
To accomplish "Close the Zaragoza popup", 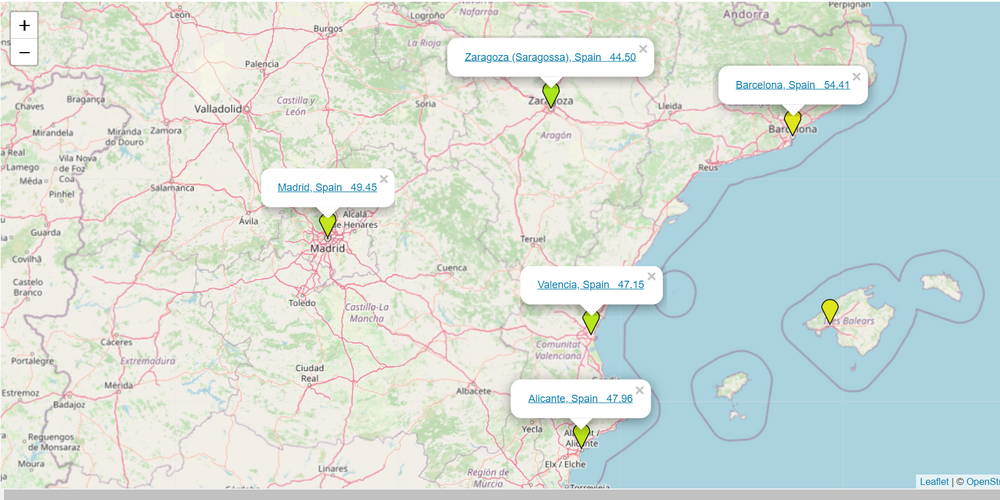I will pyautogui.click(x=643, y=48).
